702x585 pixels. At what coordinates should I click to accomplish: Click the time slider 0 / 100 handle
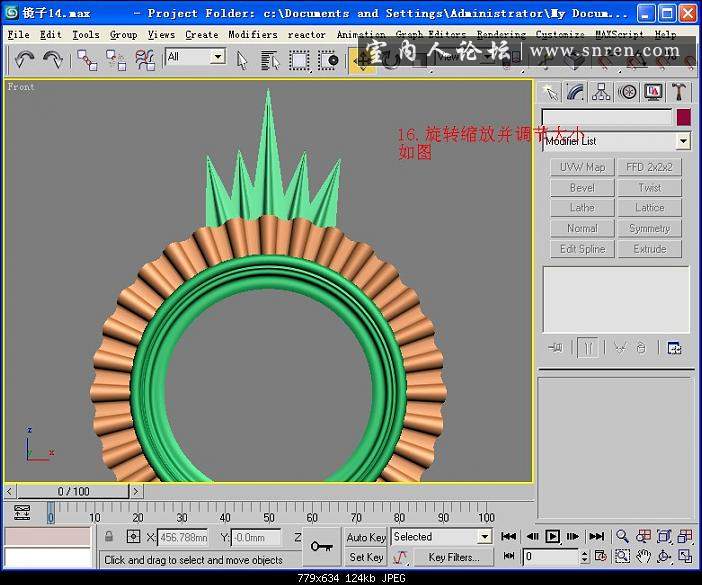click(x=73, y=491)
